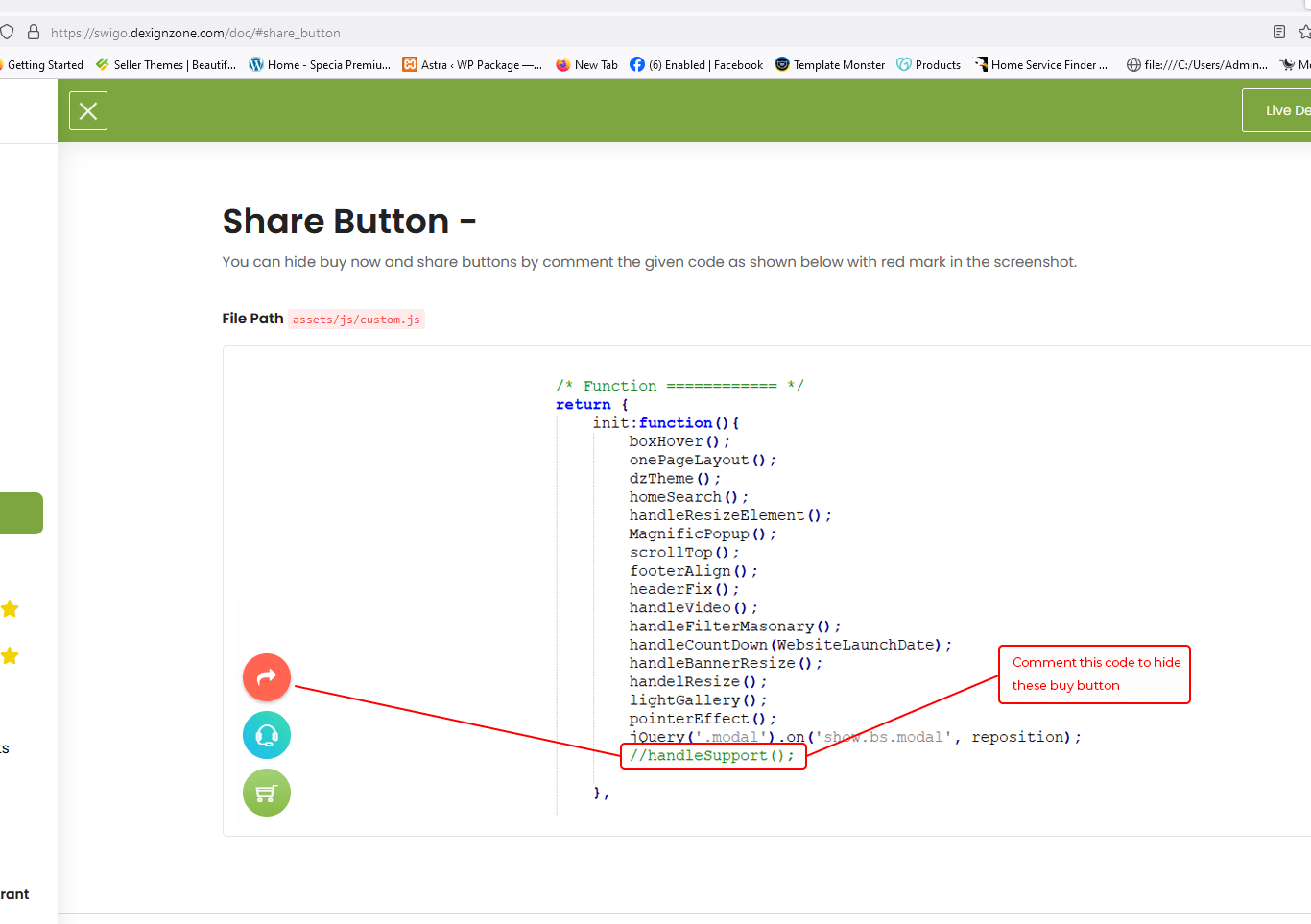Bookmark this page with the star icon

(x=1305, y=32)
